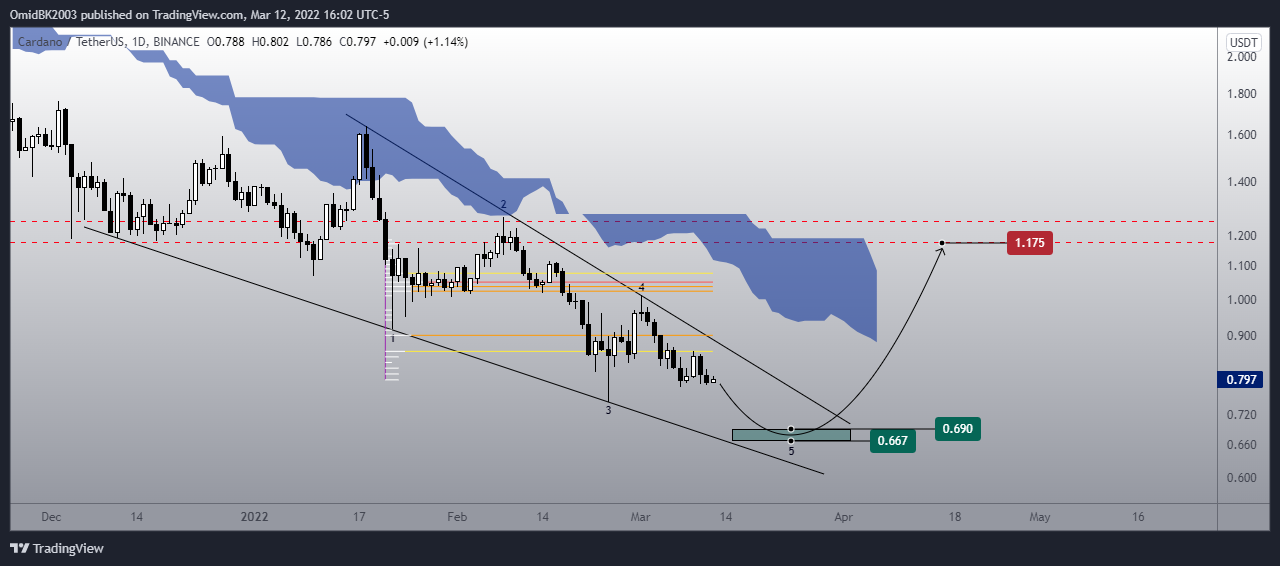The image size is (1280, 566).
Task: Click the wave label 3 below the low
Action: pos(608,411)
